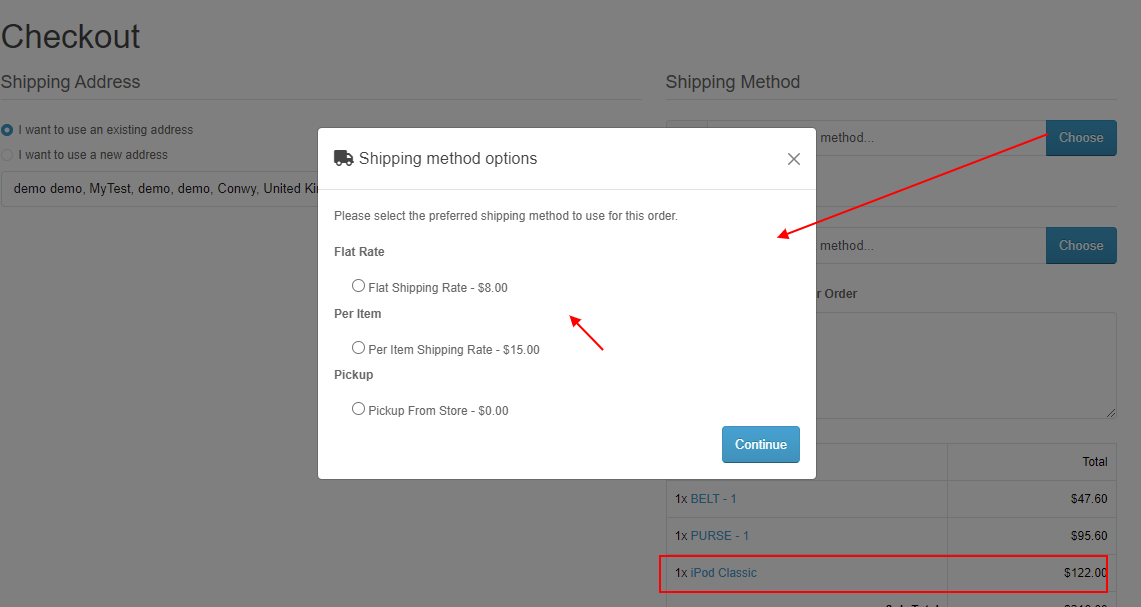This screenshot has height=607, width=1141.
Task: Pick the Pickup From Store radio option
Action: point(358,408)
